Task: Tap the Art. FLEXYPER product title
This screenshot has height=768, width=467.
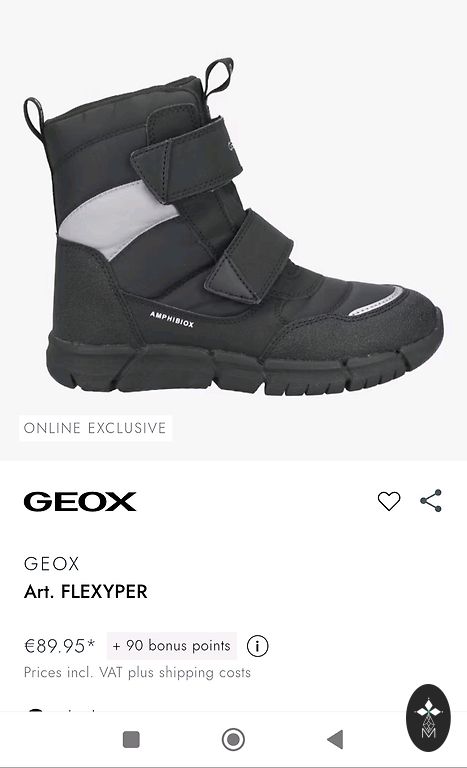Action: (x=86, y=592)
